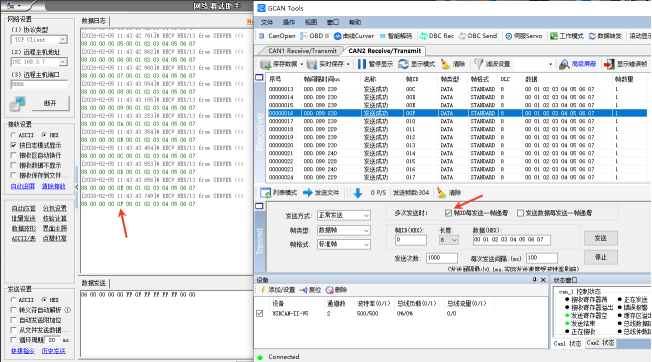
Task: Select ASCII under receive settings
Action: [x=13, y=135]
